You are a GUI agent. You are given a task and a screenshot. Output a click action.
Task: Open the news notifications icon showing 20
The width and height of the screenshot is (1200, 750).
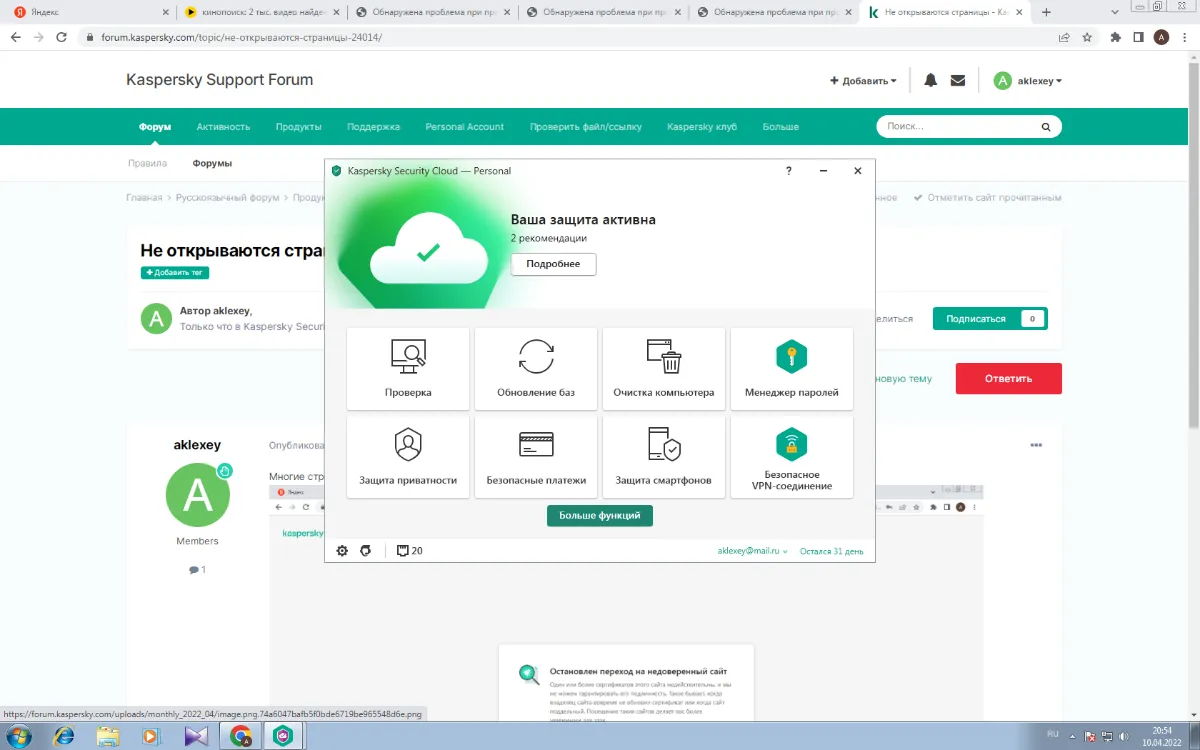click(x=409, y=551)
